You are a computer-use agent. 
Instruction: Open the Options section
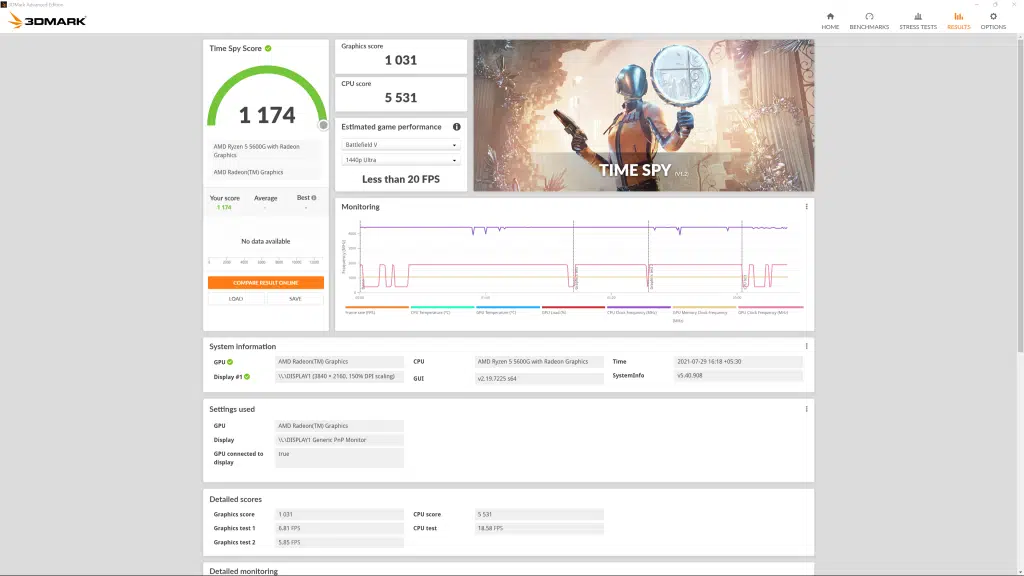993,21
